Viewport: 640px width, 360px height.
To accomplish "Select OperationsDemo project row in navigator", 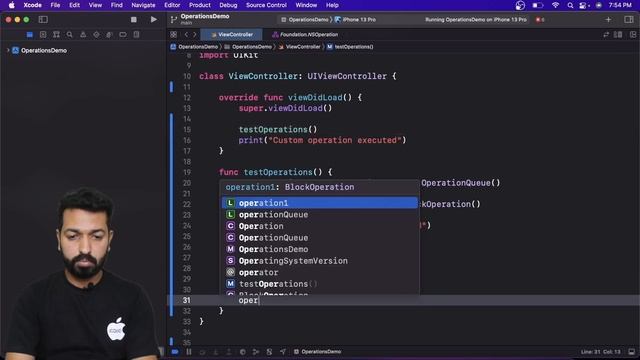I will [44, 51].
